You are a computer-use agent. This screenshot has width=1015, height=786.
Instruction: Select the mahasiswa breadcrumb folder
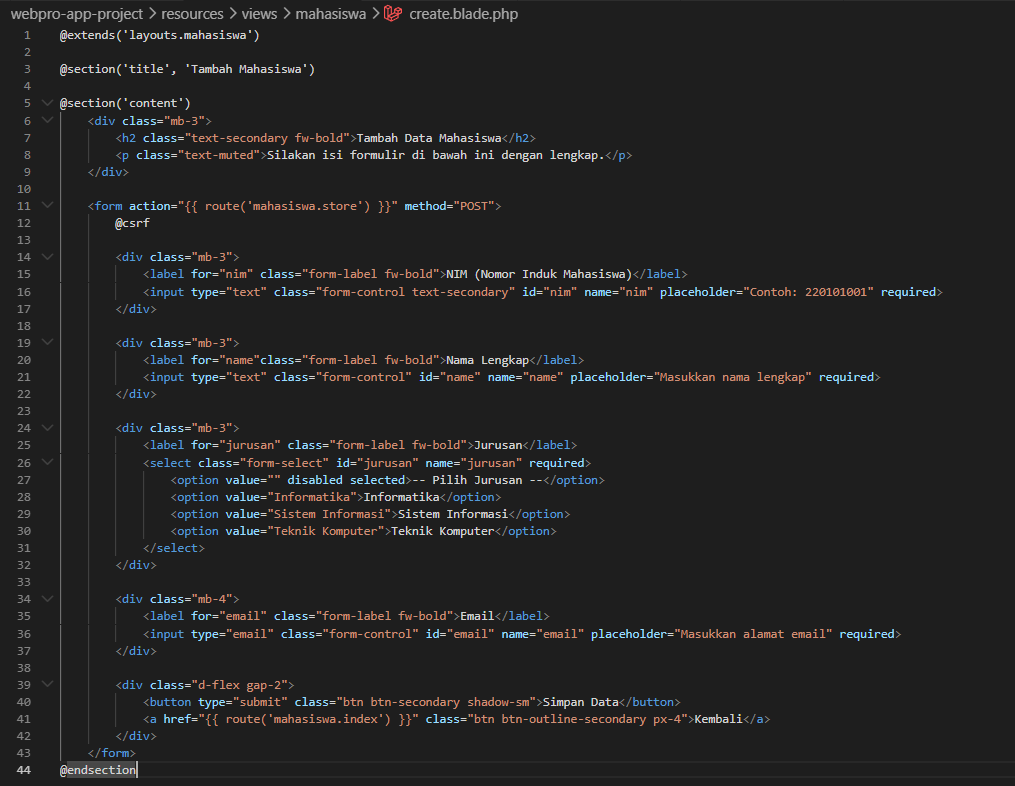[x=331, y=14]
